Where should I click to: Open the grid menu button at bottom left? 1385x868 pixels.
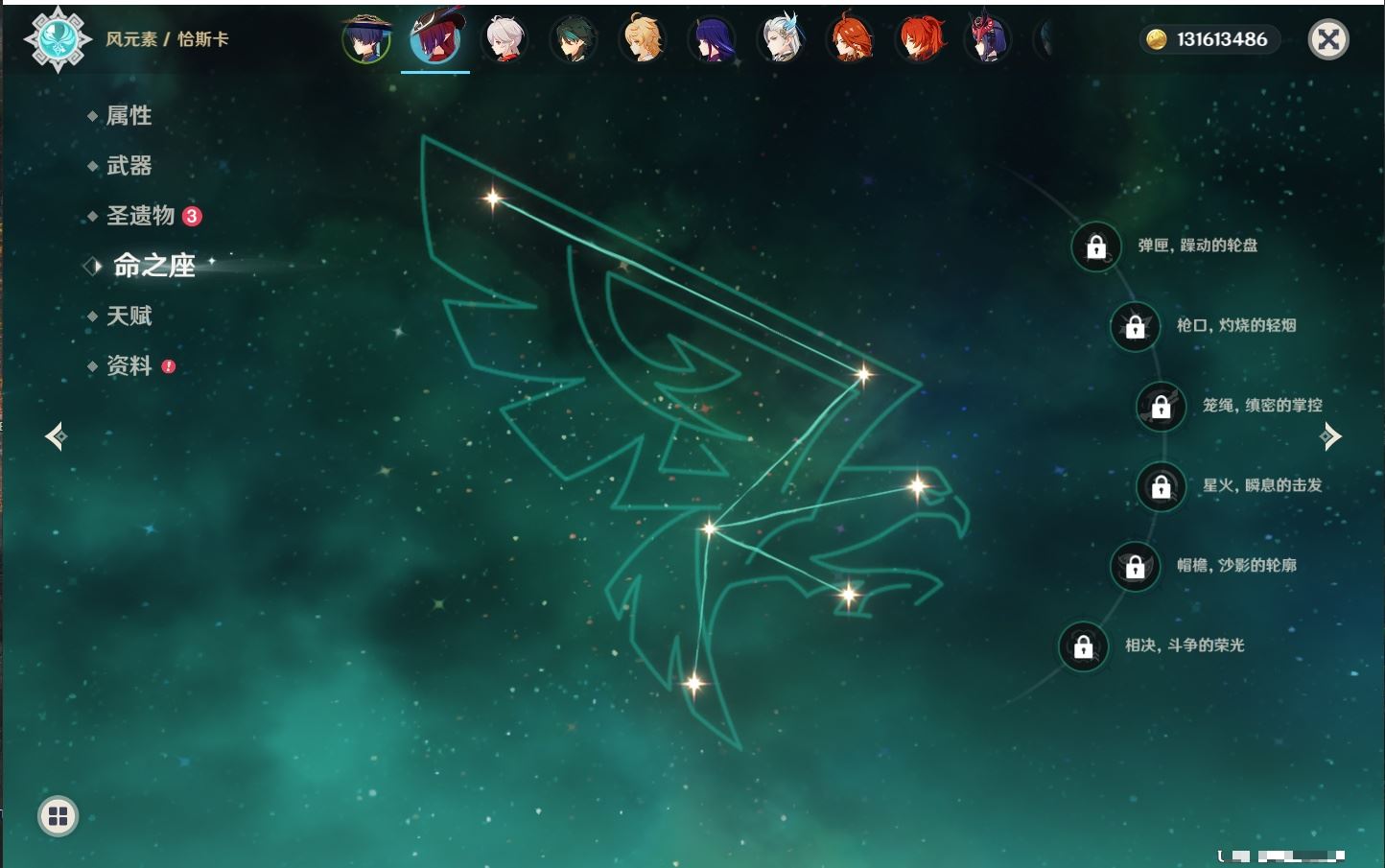point(58,816)
